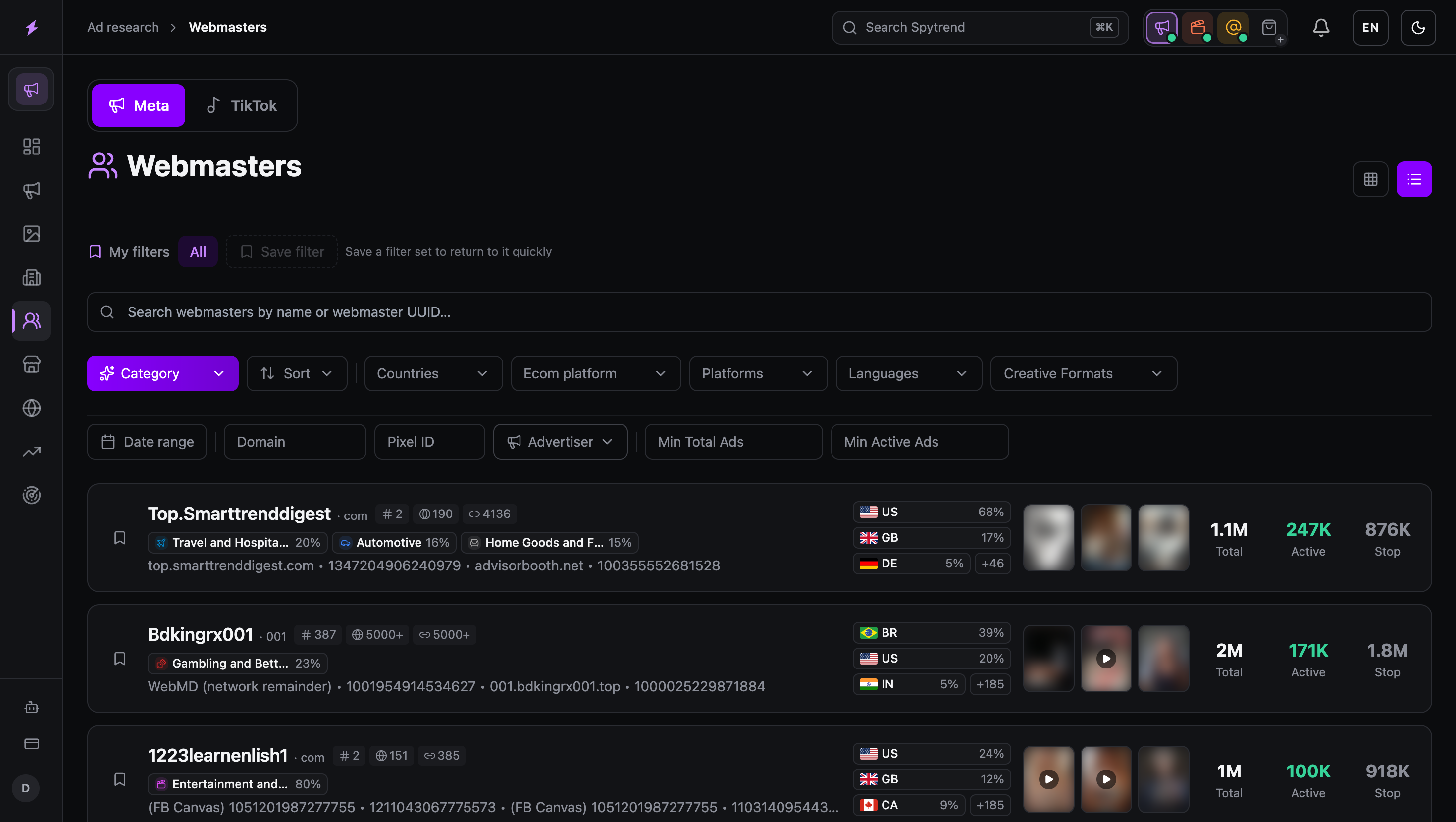Open the globe domains icon in sidebar
The width and height of the screenshot is (1456, 822).
pyautogui.click(x=32, y=408)
